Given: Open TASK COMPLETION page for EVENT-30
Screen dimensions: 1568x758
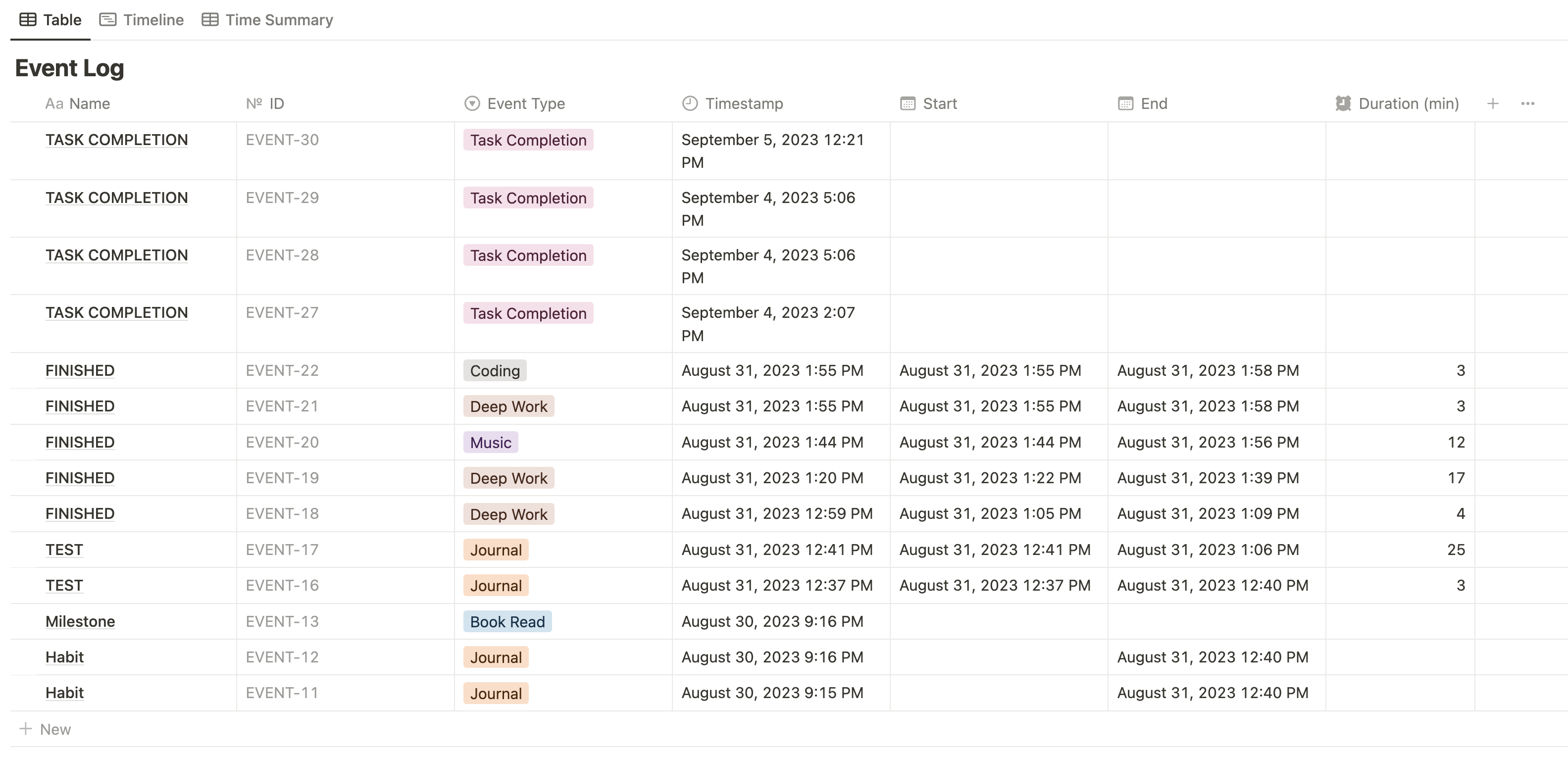Looking at the screenshot, I should click(x=116, y=140).
